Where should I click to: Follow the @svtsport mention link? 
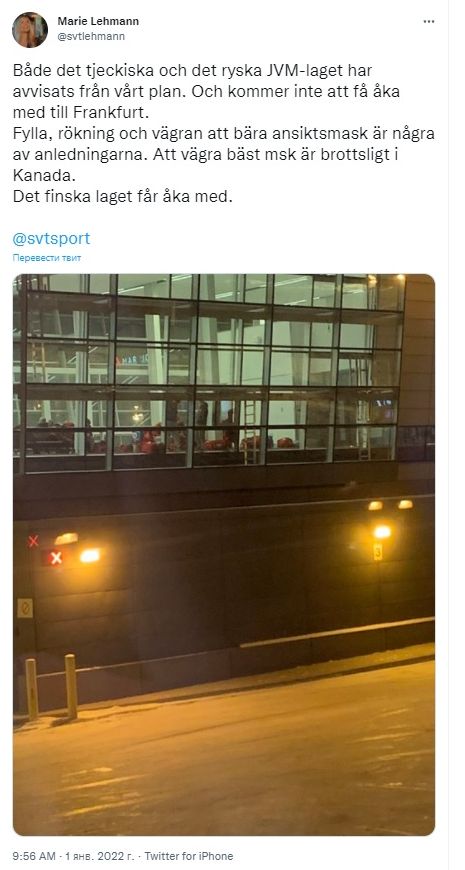51,239
